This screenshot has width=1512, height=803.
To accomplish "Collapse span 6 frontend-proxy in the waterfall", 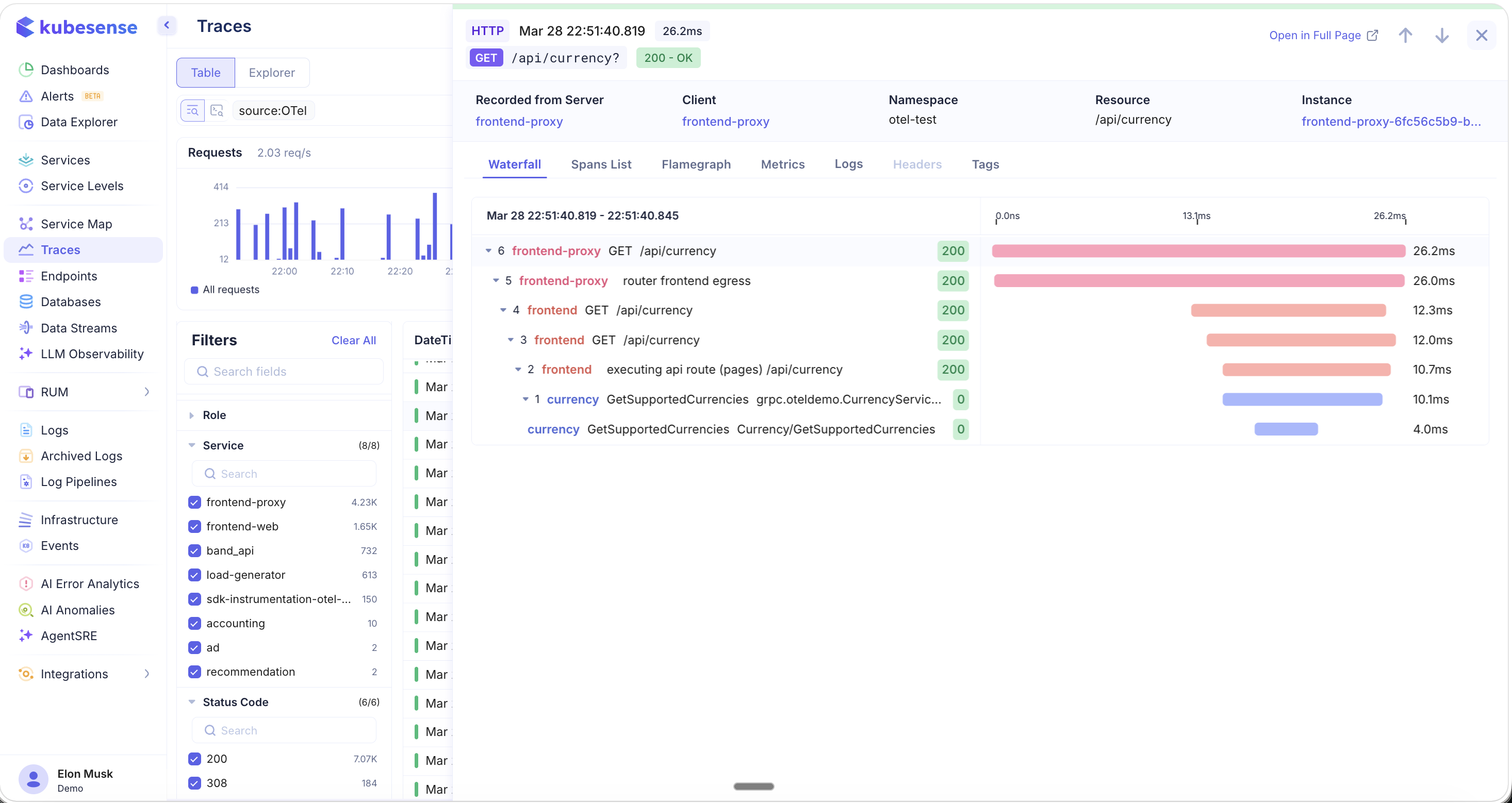I will point(488,251).
